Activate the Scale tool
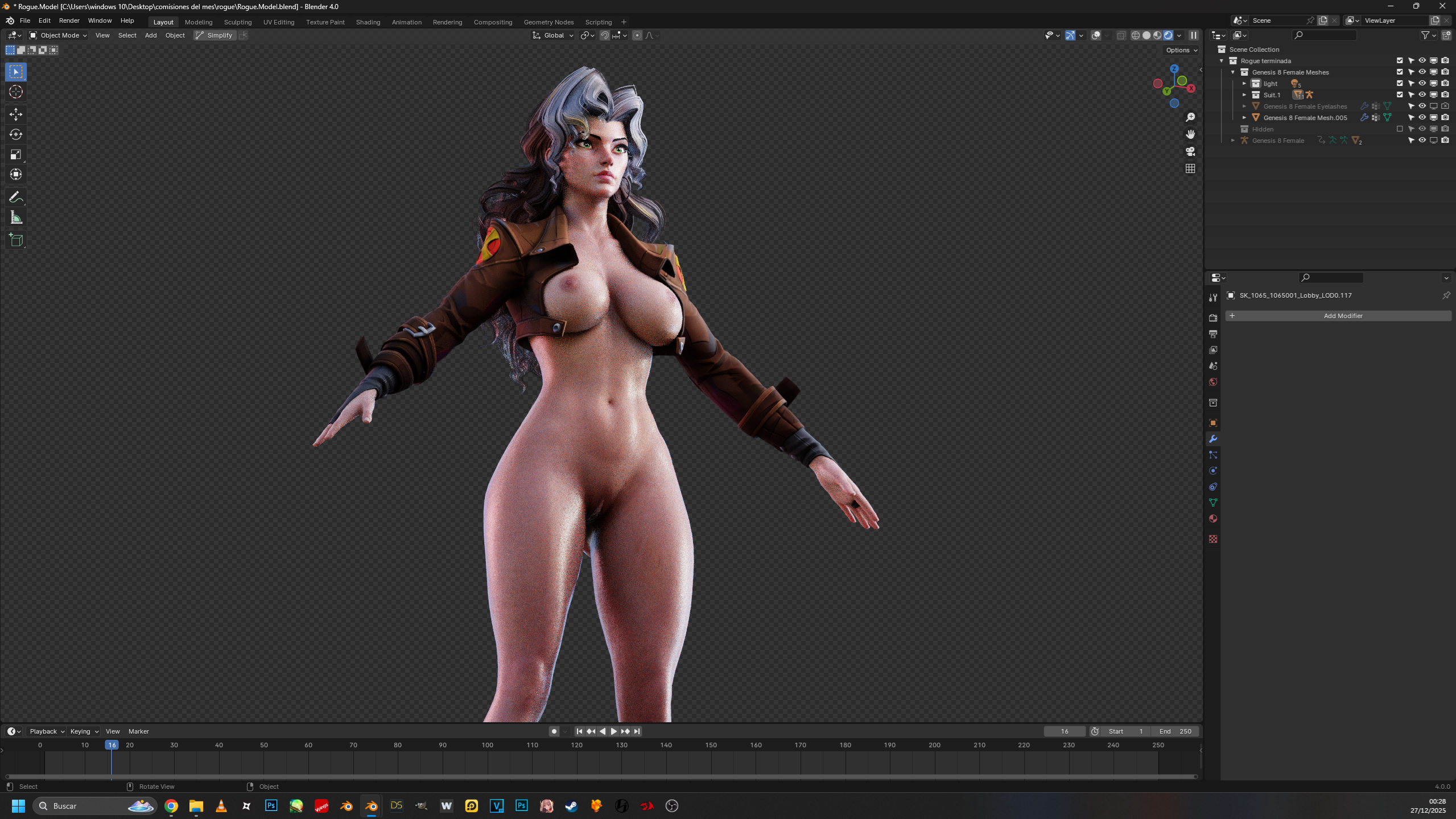The width and height of the screenshot is (1456, 819). coord(16,154)
